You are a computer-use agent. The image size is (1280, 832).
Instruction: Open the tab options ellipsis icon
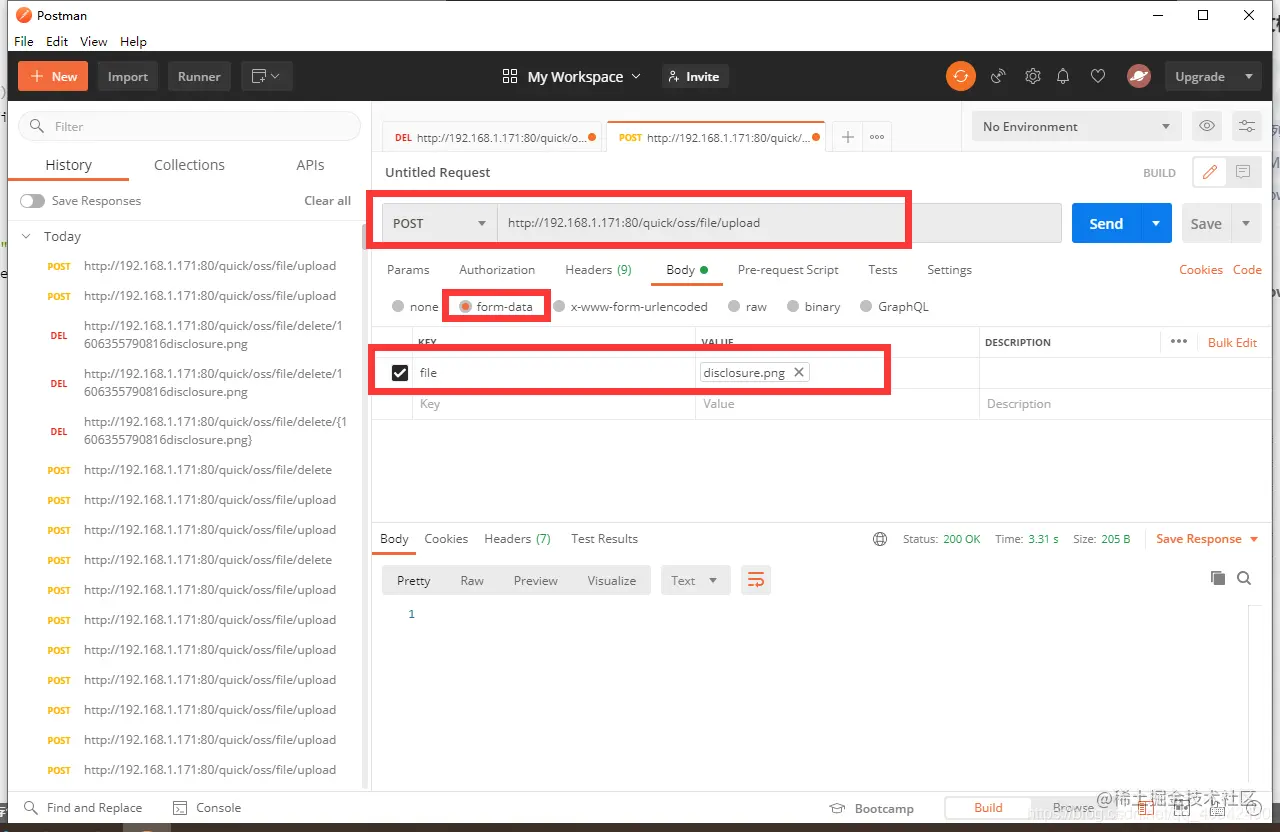[x=877, y=137]
